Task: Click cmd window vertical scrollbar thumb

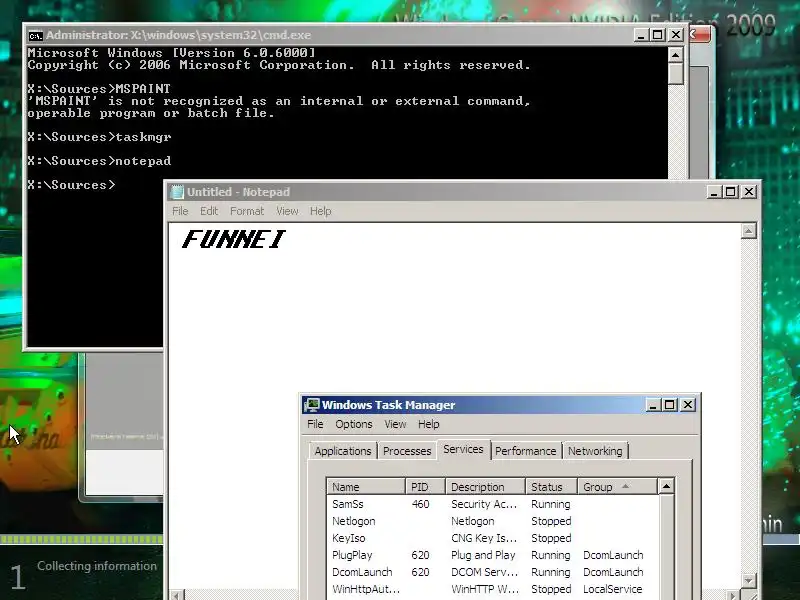Action: point(676,73)
